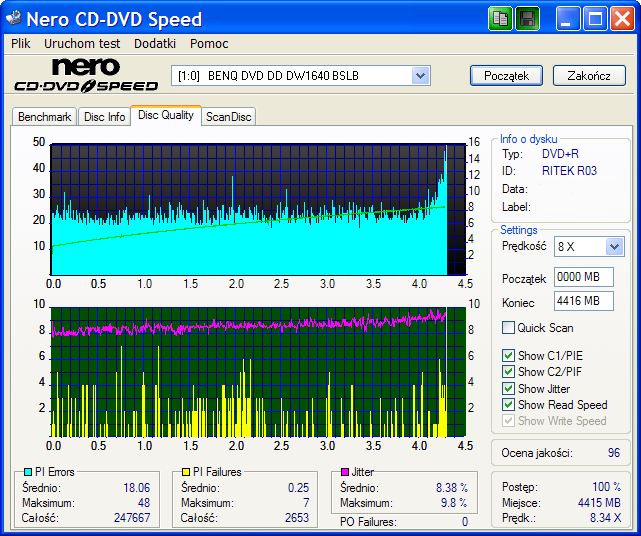Click the Zakończ button
This screenshot has width=641, height=536.
pyautogui.click(x=589, y=76)
